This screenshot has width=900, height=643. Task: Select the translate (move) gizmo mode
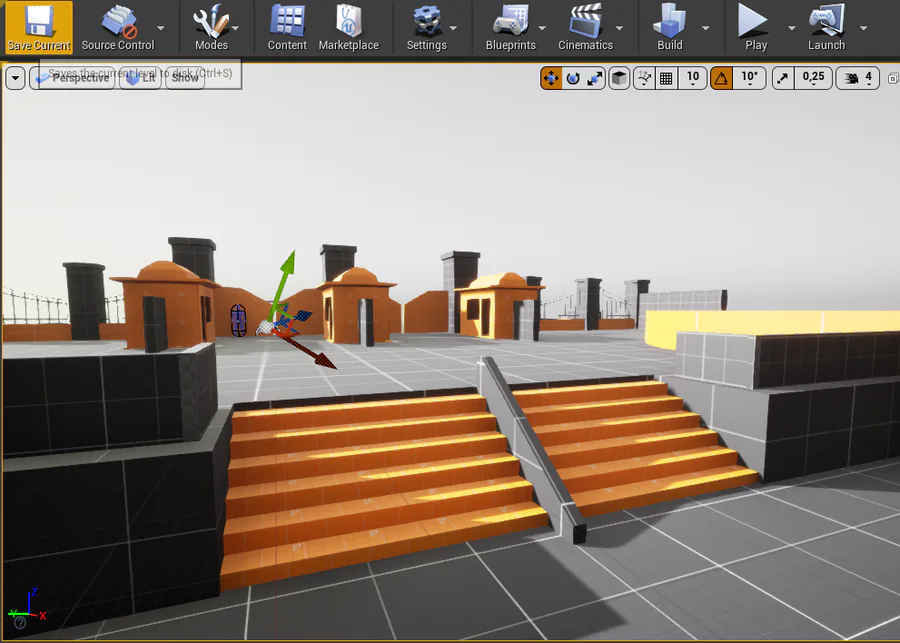coord(551,78)
